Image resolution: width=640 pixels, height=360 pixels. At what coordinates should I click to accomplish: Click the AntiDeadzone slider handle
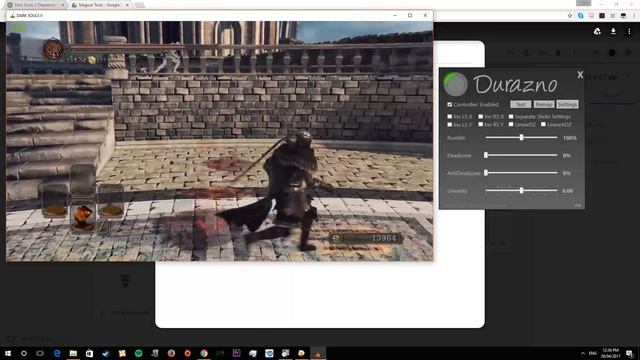click(486, 173)
